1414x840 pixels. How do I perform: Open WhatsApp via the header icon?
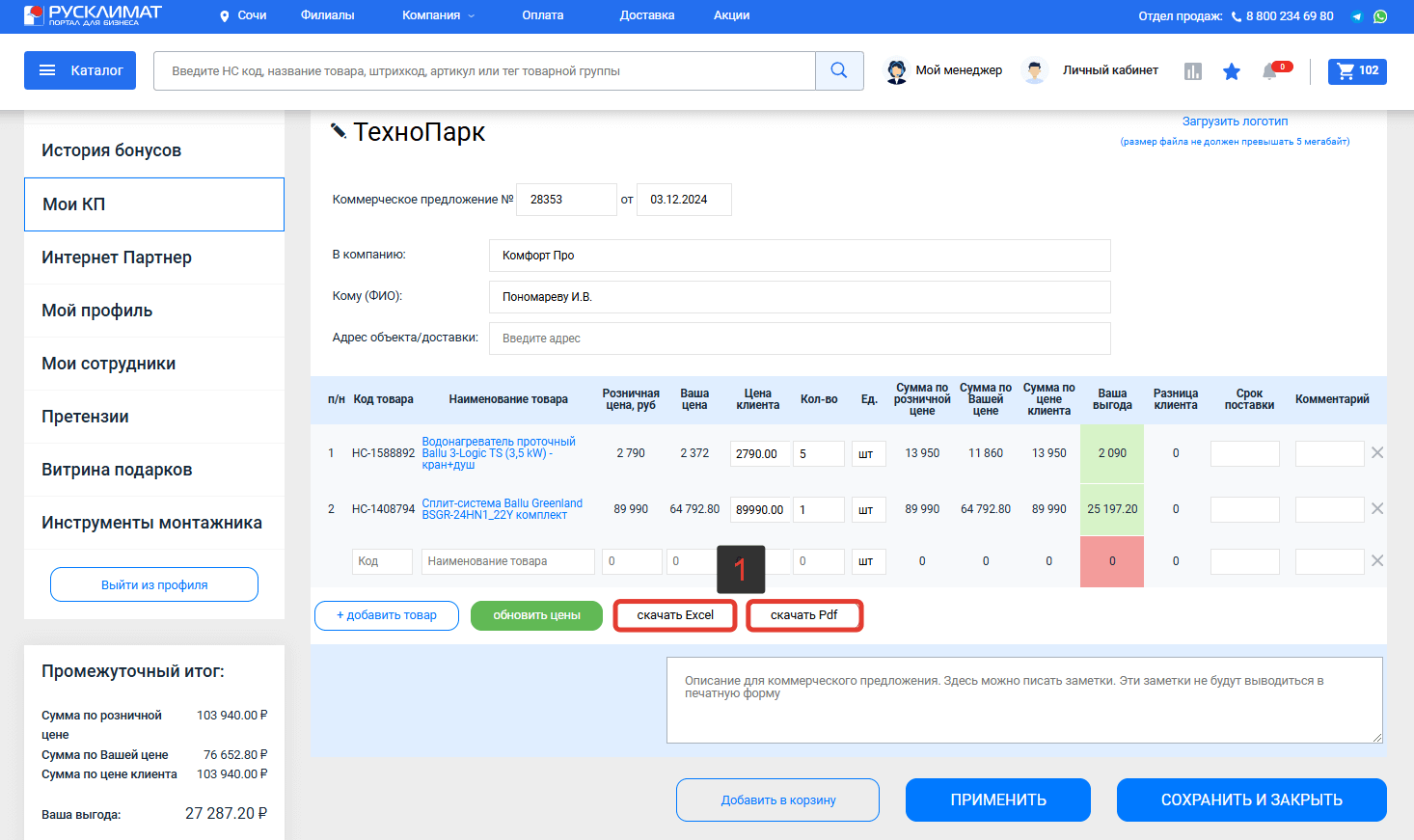click(1380, 16)
